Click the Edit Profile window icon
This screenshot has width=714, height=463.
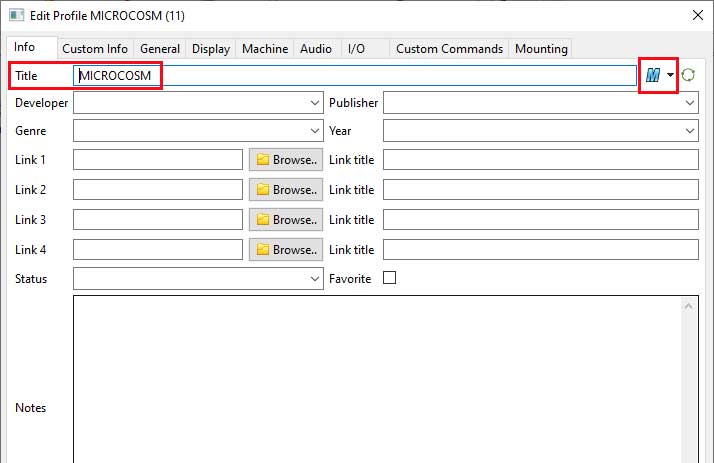[x=17, y=15]
